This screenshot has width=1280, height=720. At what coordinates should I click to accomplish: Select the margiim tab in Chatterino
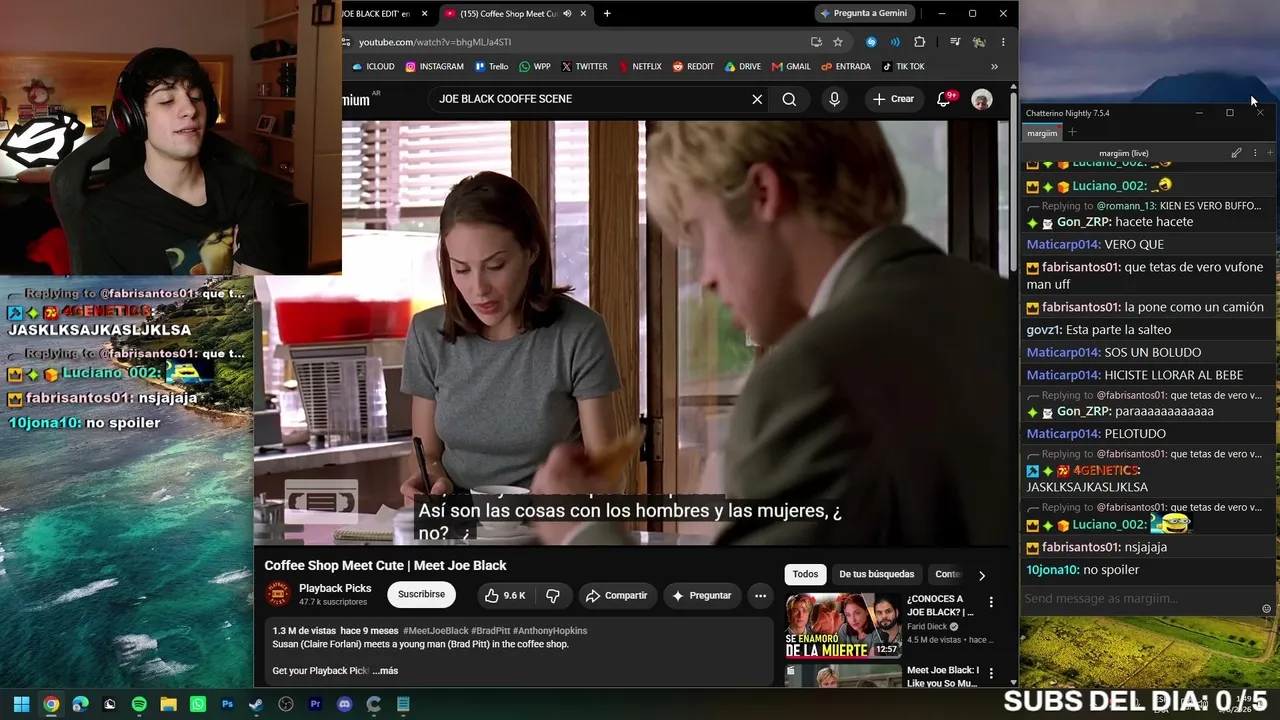click(1042, 133)
